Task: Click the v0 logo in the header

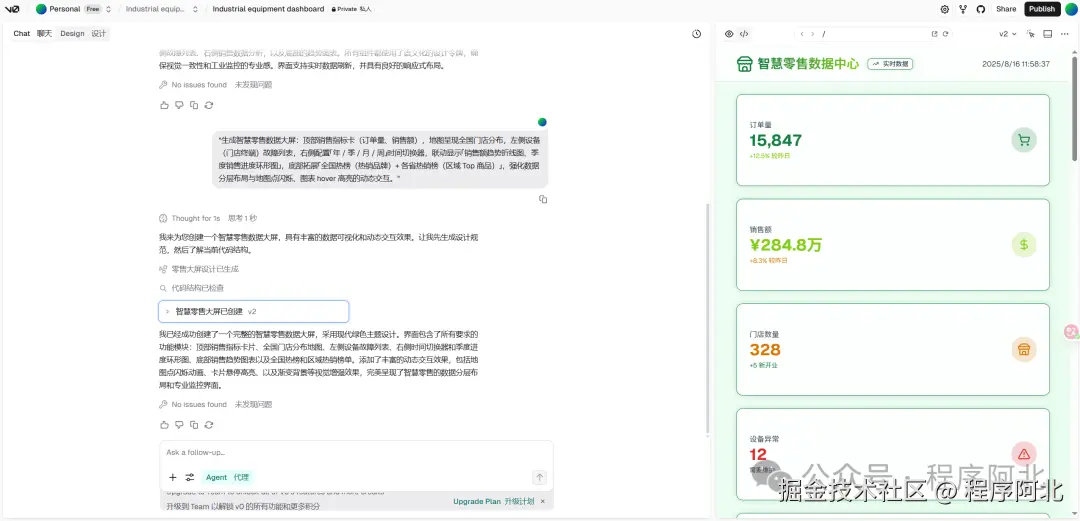Action: pos(12,9)
